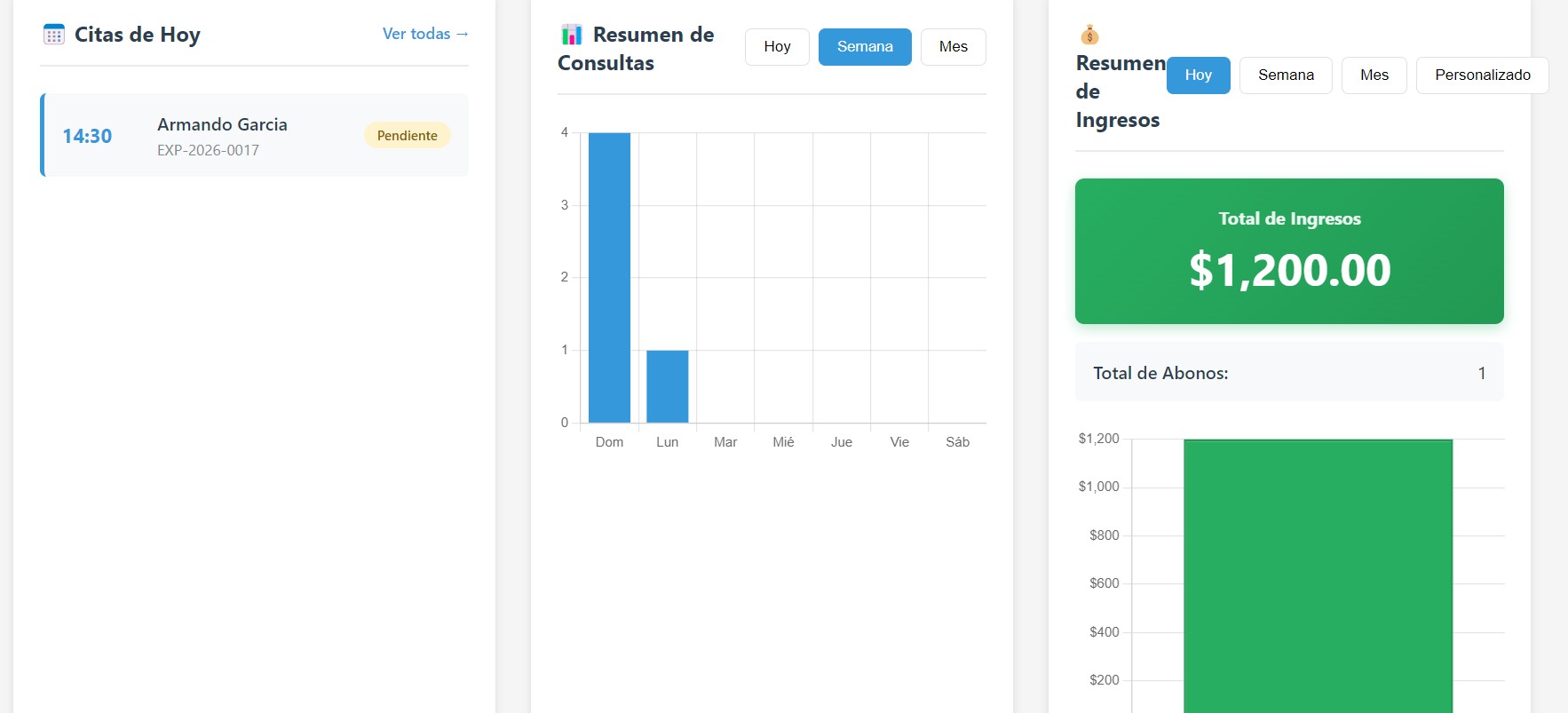Open the Ver todas appointments link

pos(425,34)
